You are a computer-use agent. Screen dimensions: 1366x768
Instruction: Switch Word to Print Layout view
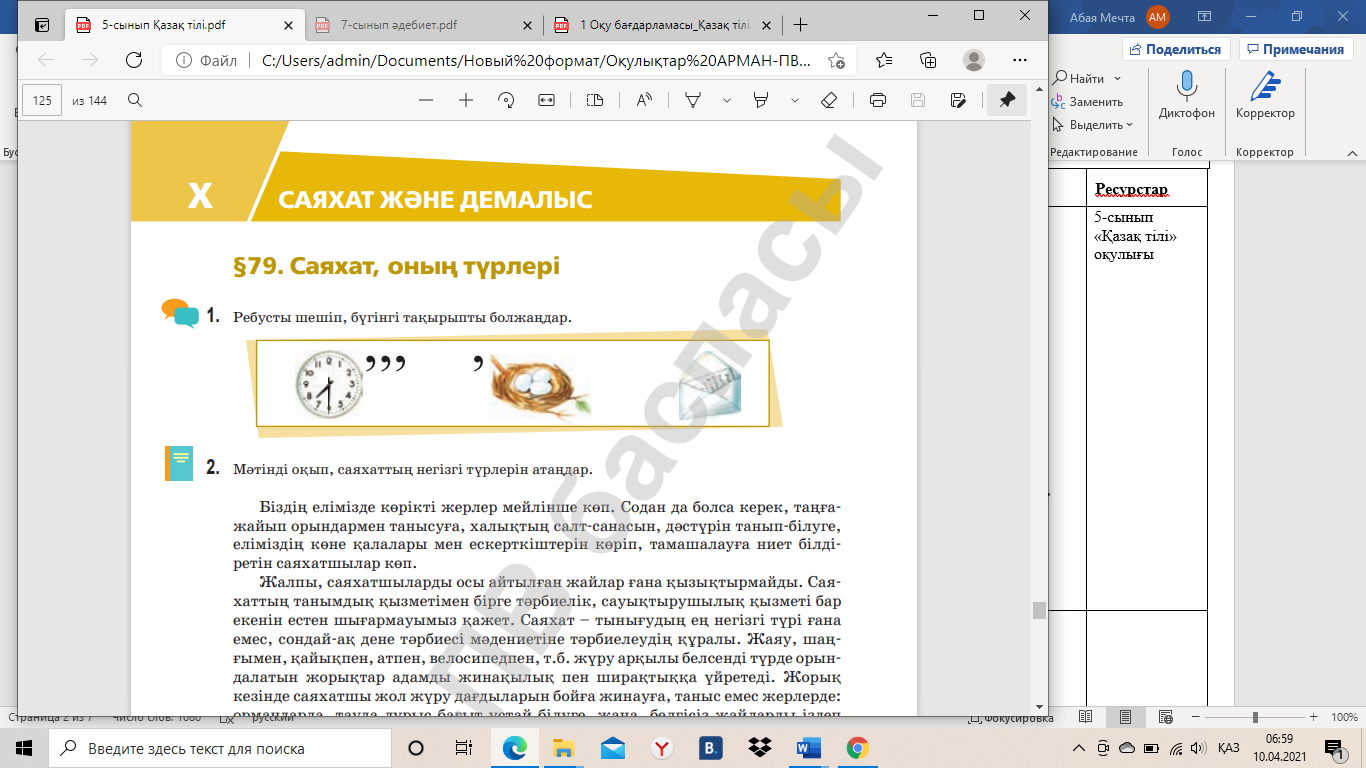tap(1125, 717)
